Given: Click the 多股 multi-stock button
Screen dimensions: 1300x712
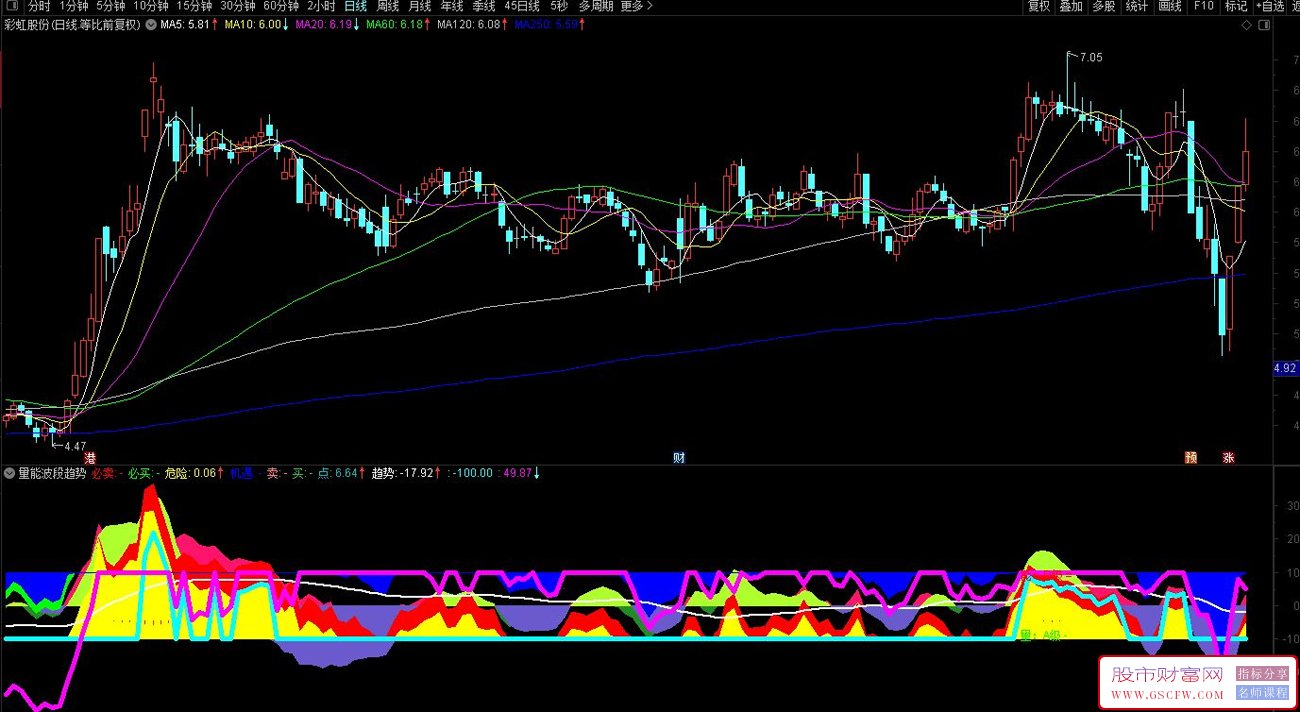Looking at the screenshot, I should (1104, 6).
